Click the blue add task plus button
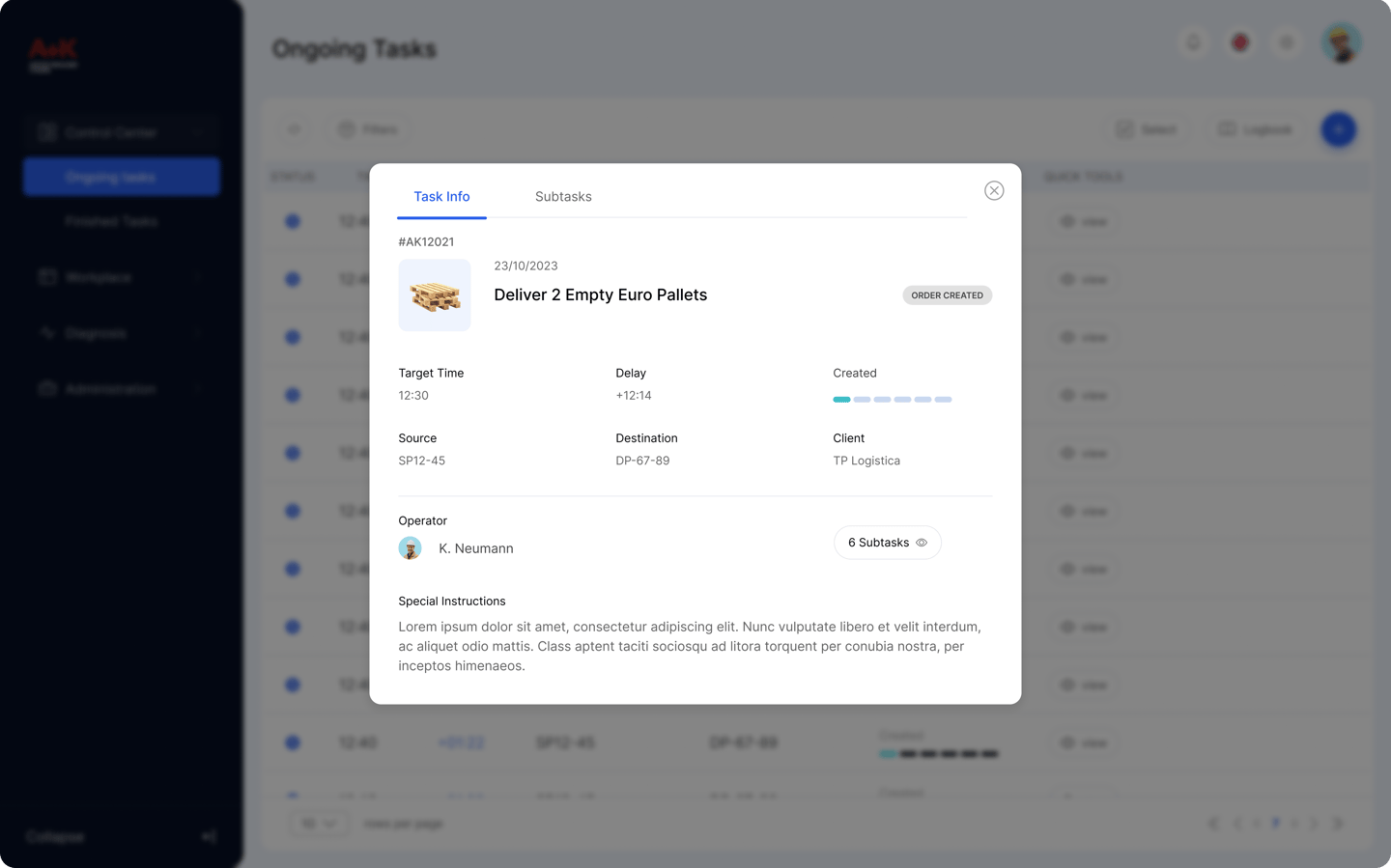 [x=1338, y=129]
